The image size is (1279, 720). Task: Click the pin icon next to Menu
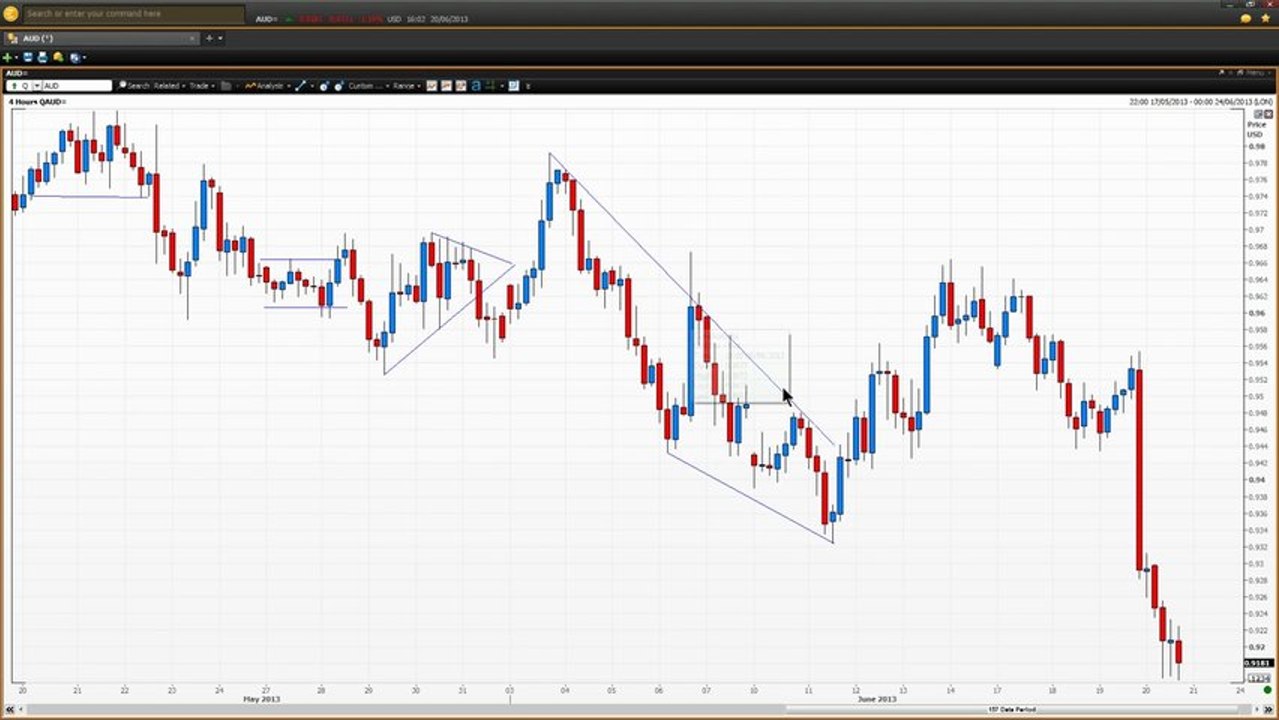(1221, 73)
